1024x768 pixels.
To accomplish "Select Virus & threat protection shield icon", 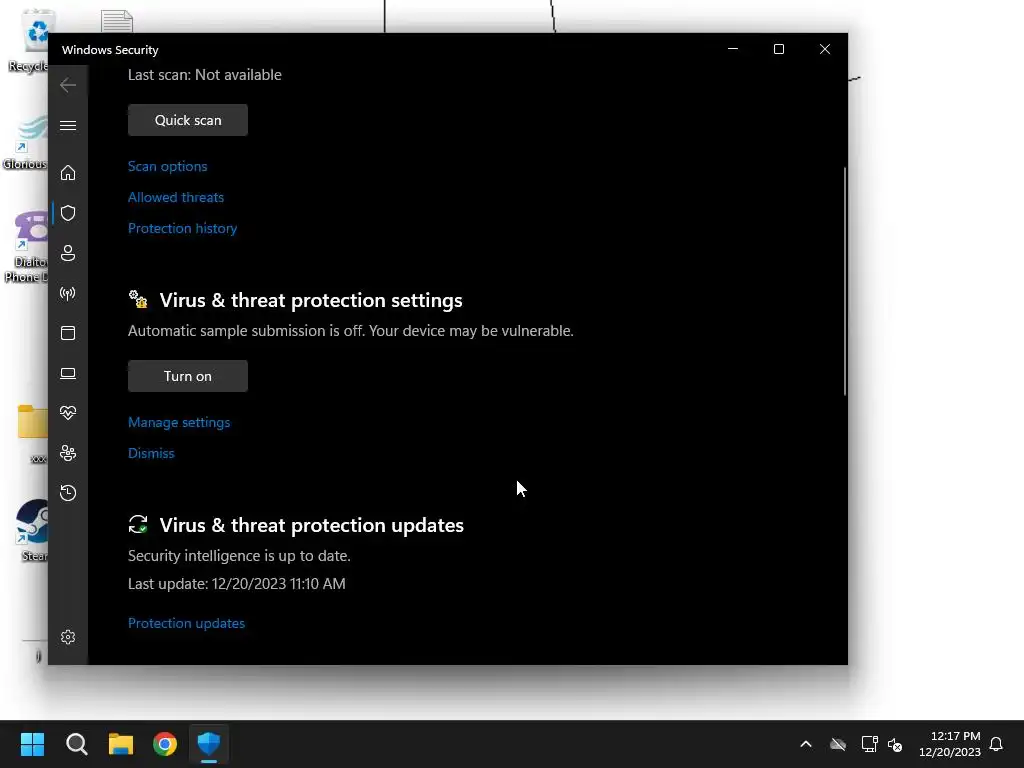I will 68,213.
